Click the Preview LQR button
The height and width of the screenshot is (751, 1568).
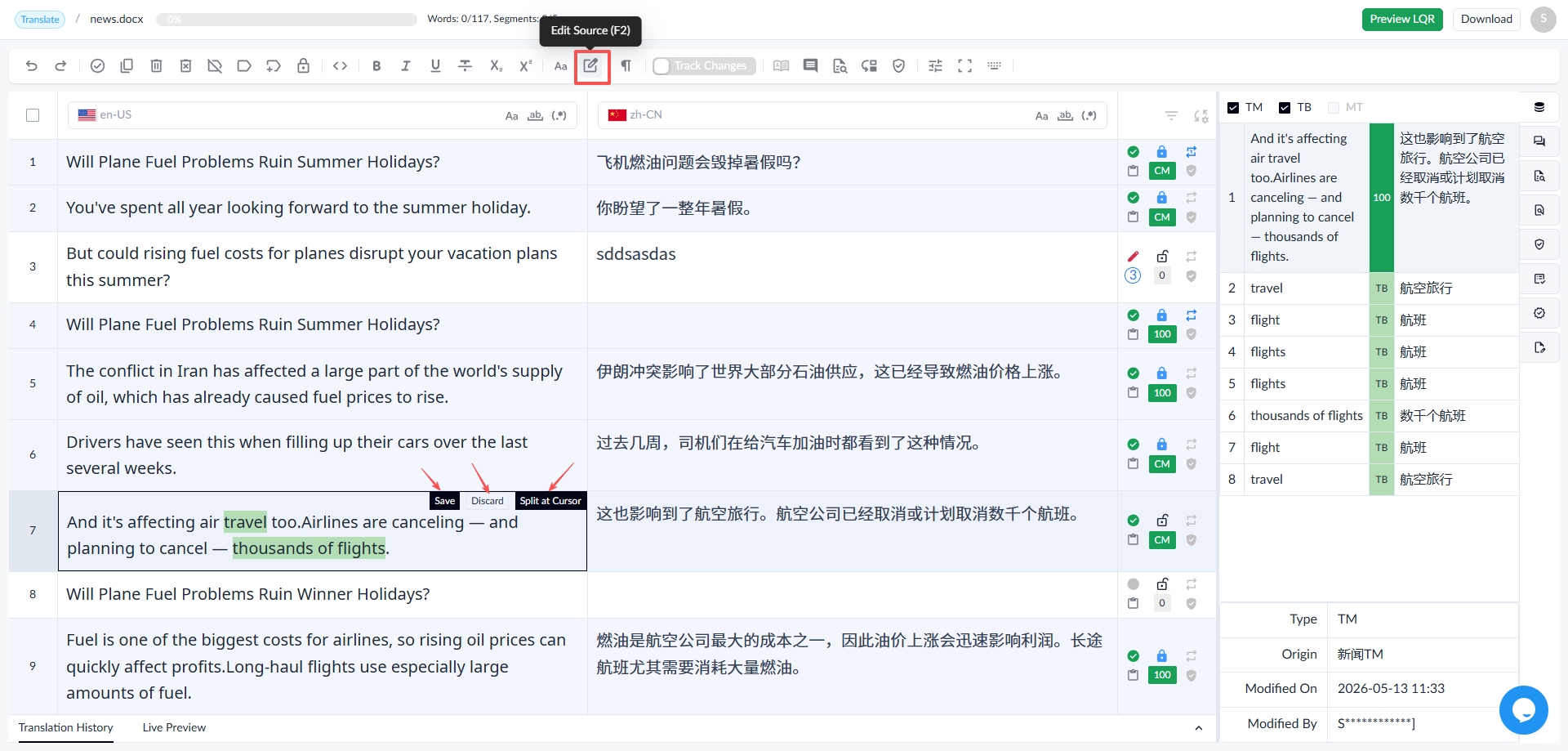tap(1402, 20)
